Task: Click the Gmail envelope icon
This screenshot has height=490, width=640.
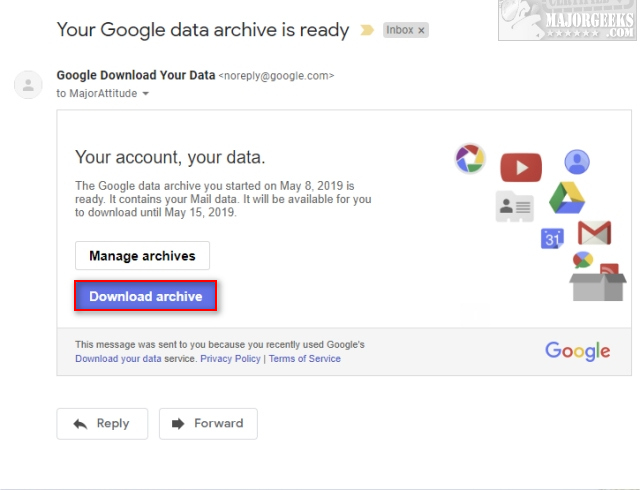Action: tap(594, 233)
